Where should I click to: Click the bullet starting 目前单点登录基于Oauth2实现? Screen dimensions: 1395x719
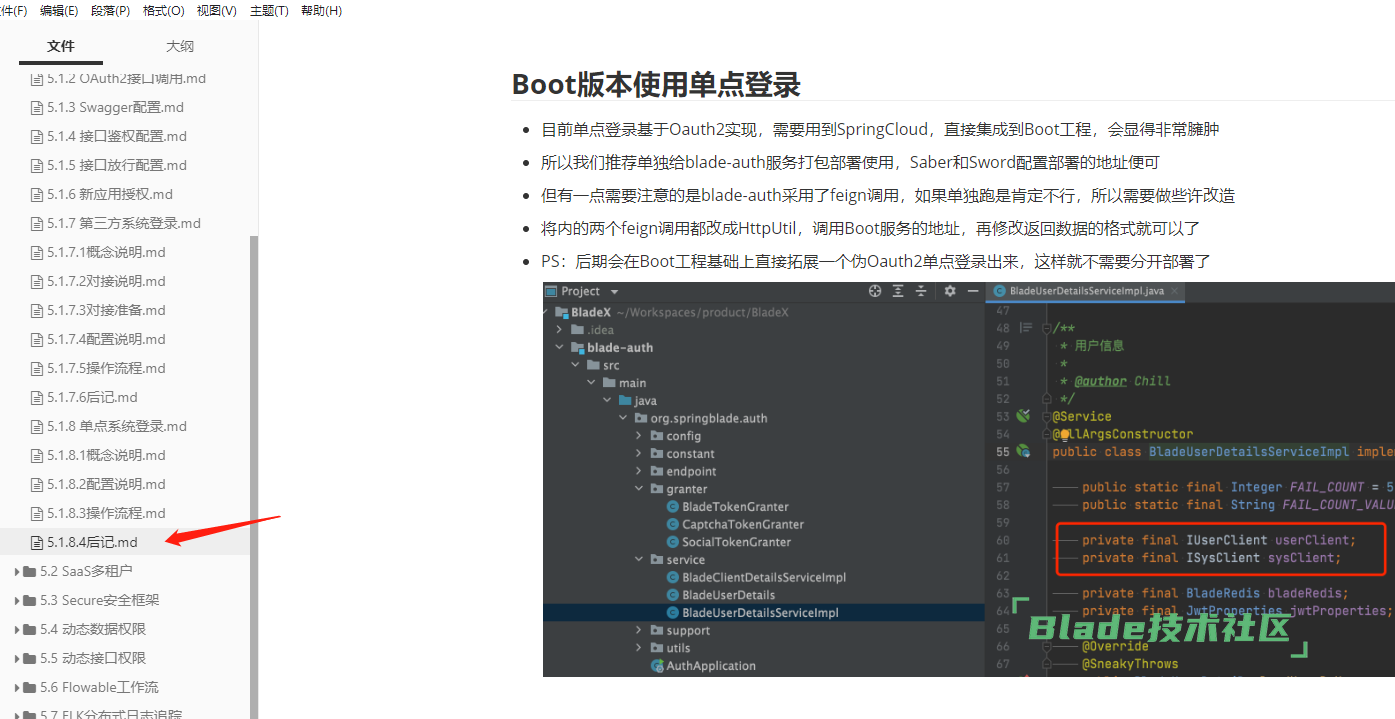(880, 129)
